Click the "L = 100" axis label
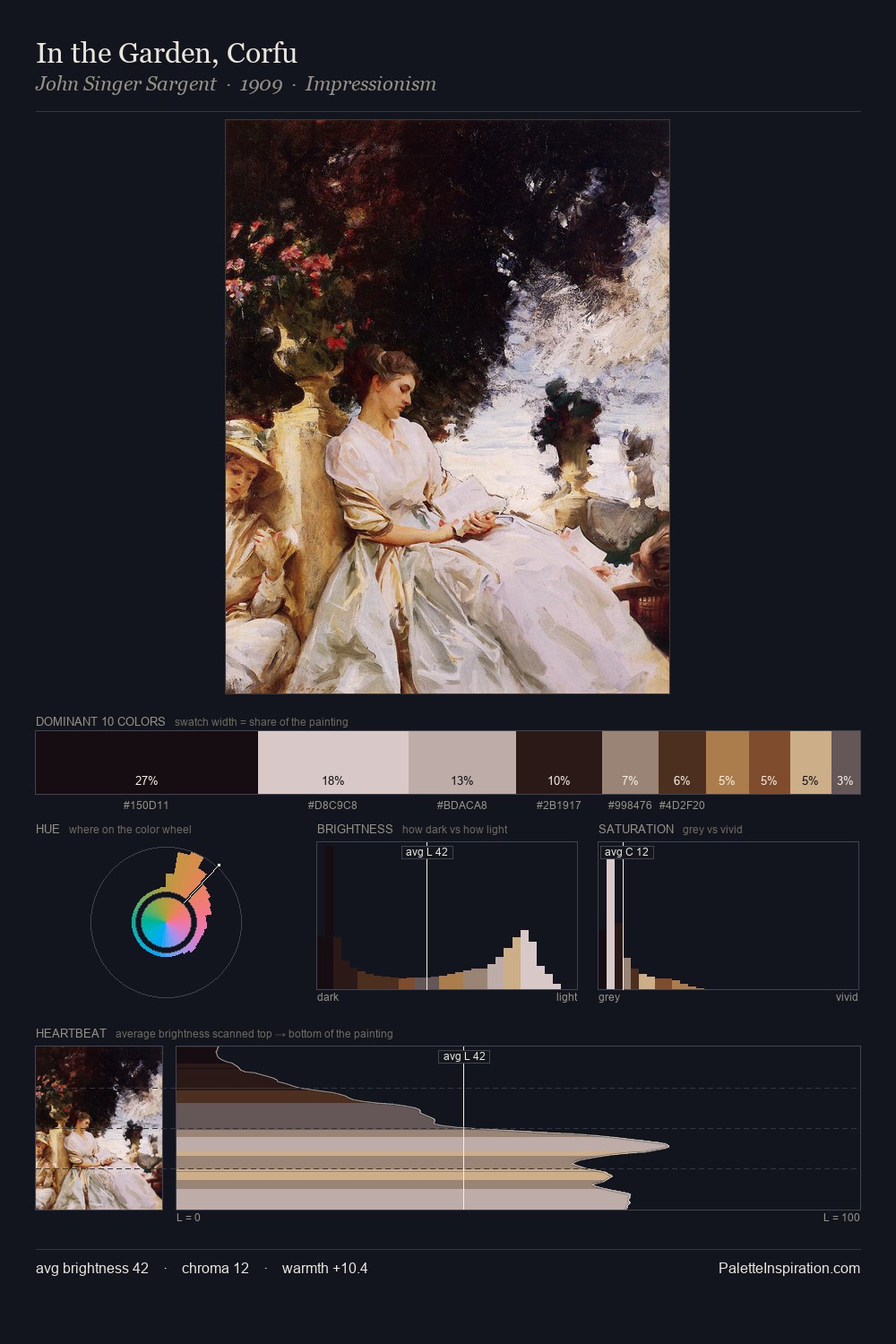The image size is (896, 1344). (841, 1218)
